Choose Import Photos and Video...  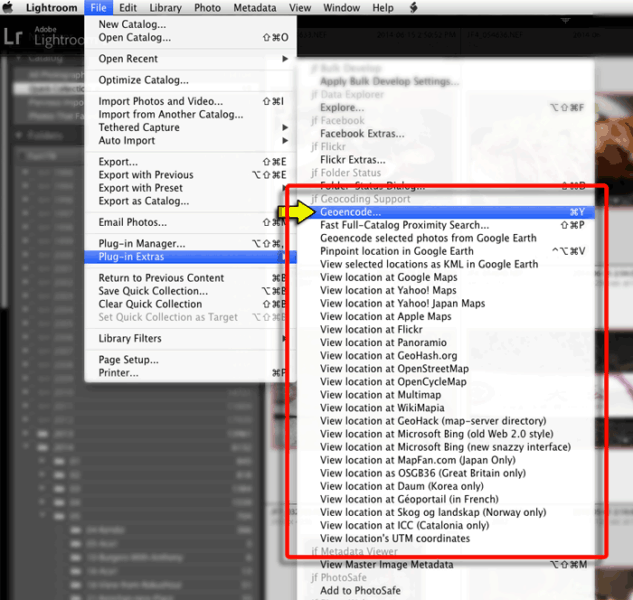160,102
